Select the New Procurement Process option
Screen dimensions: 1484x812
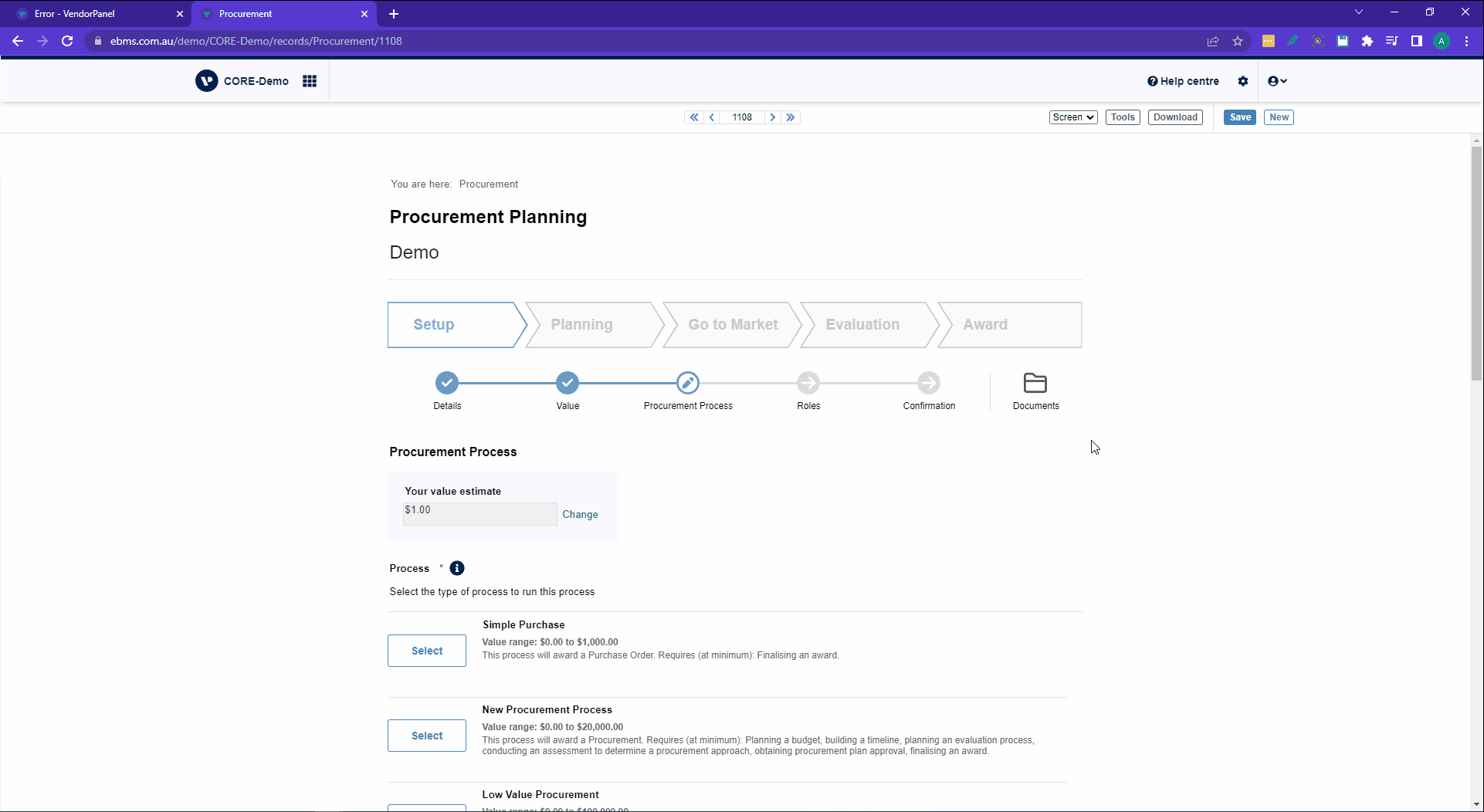427,736
